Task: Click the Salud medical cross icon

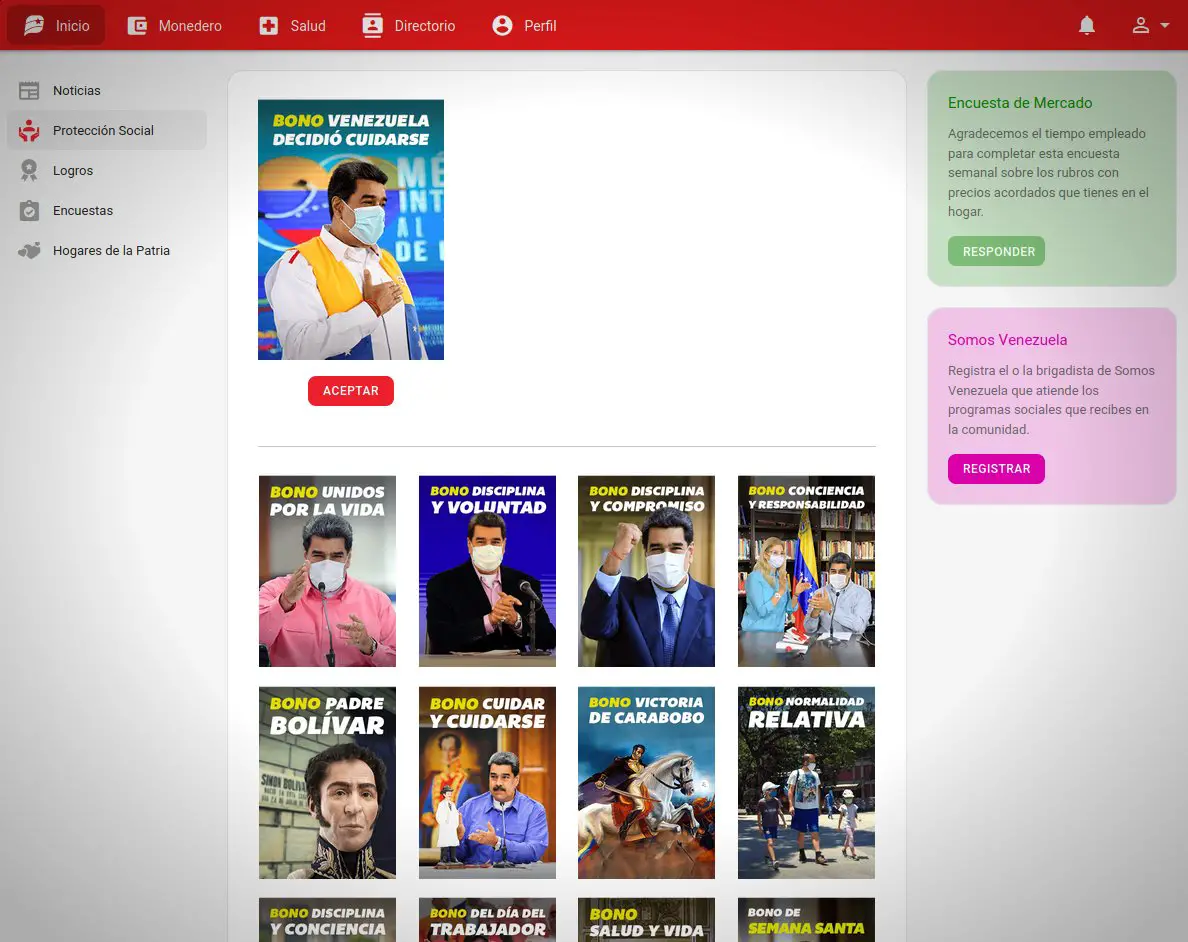Action: [268, 26]
